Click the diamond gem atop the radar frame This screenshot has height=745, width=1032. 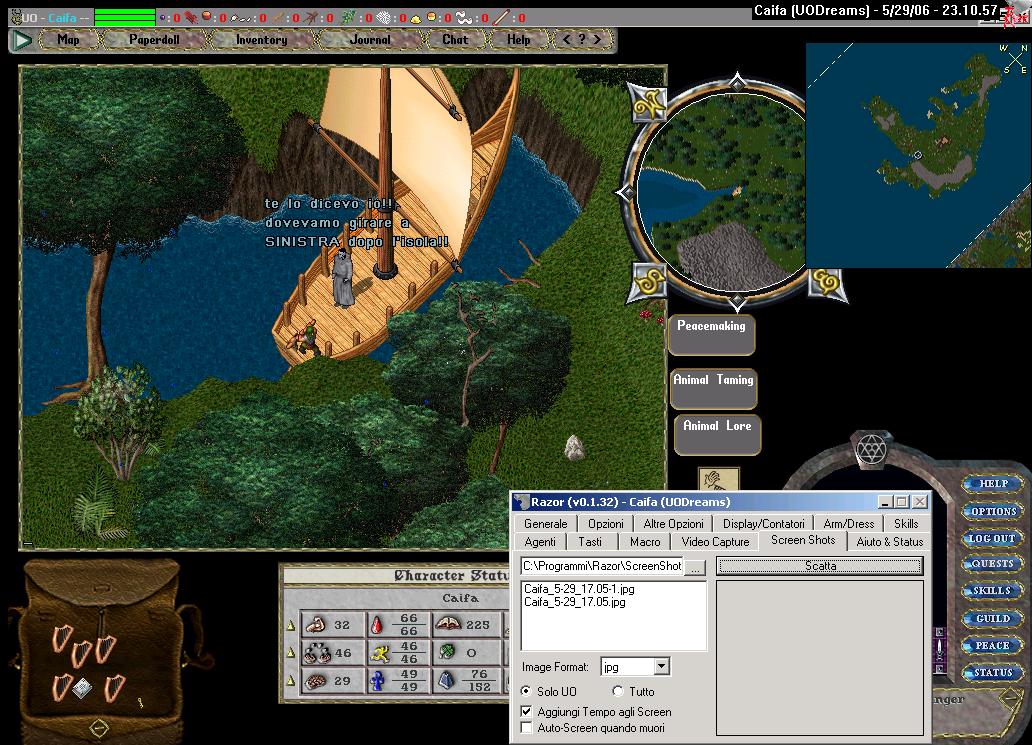point(737,82)
